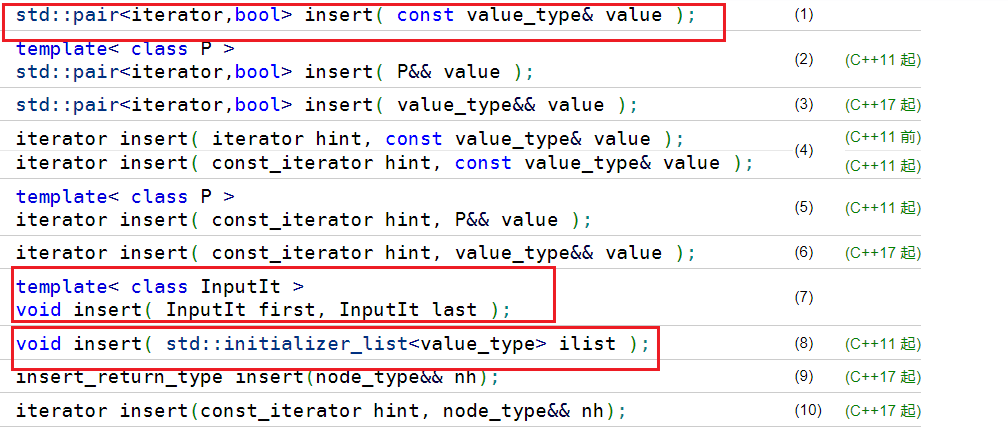This screenshot has width=1008, height=434.
Task: Click 'const_iterator hint, P&& value' declaration
Action: [303, 220]
